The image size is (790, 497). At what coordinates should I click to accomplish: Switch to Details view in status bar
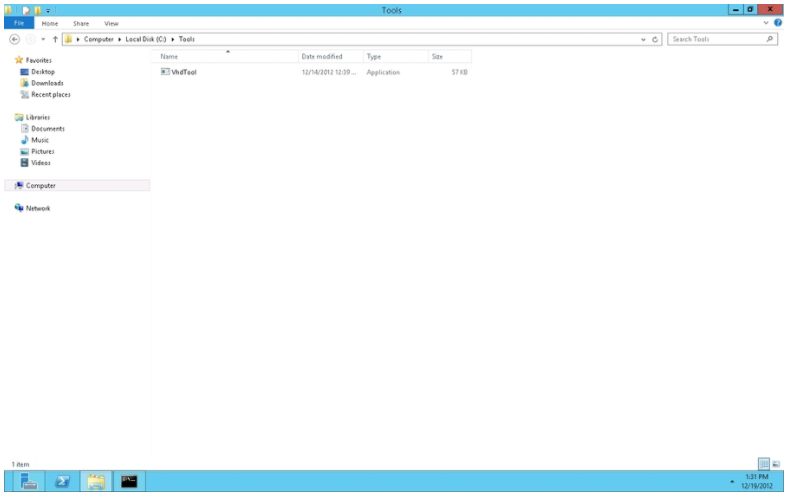point(764,464)
